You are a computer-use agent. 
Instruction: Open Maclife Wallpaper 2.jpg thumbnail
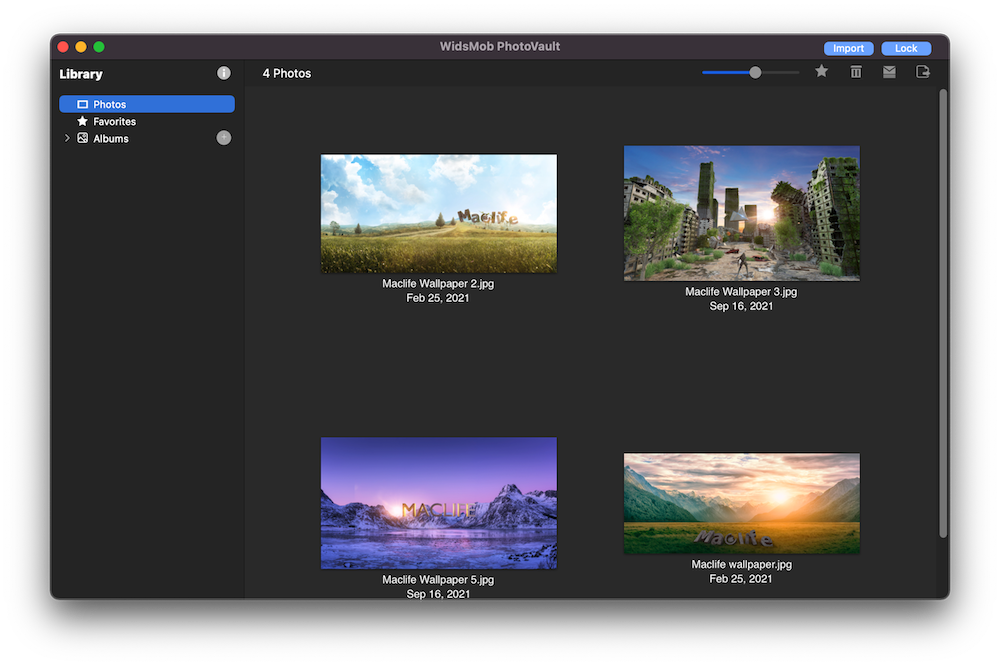438,213
